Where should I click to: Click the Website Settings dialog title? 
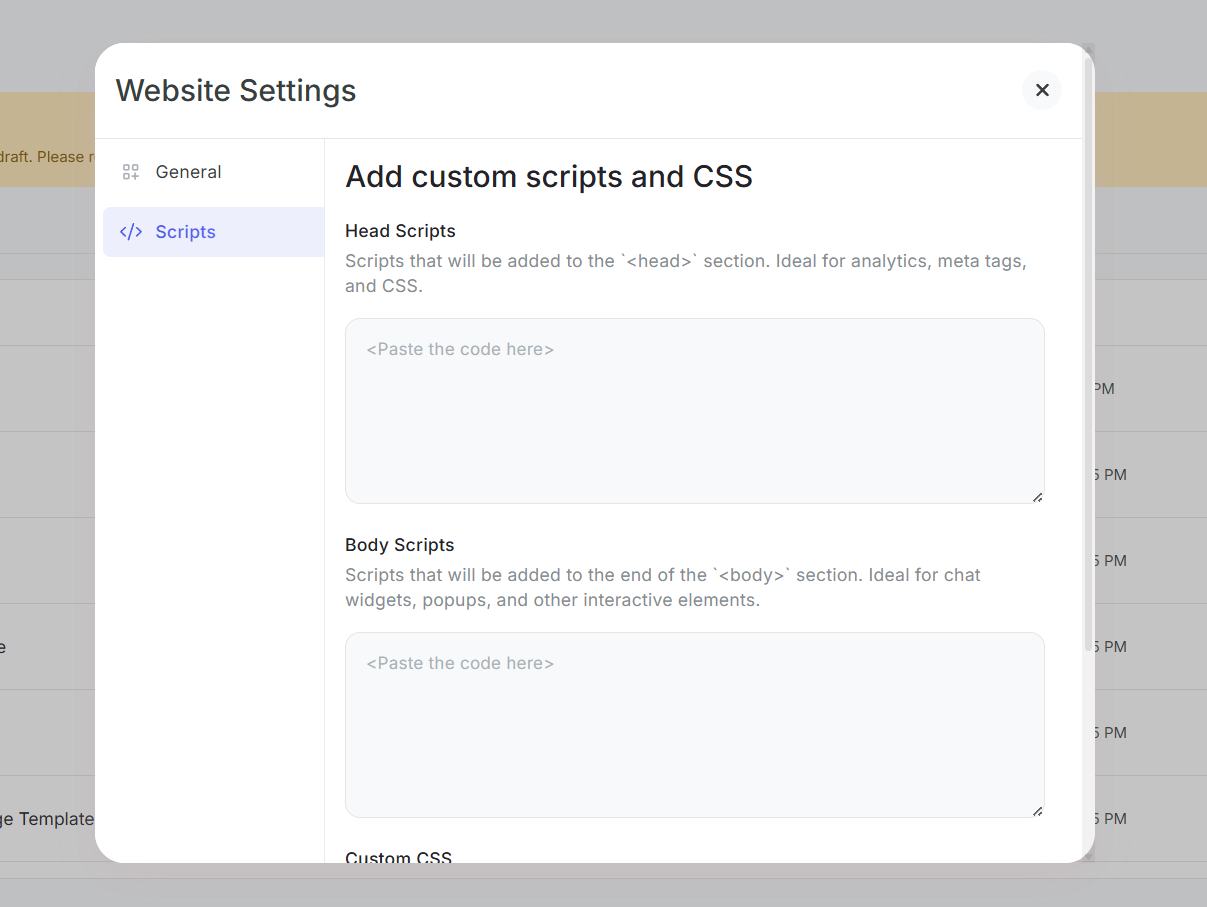(x=236, y=90)
